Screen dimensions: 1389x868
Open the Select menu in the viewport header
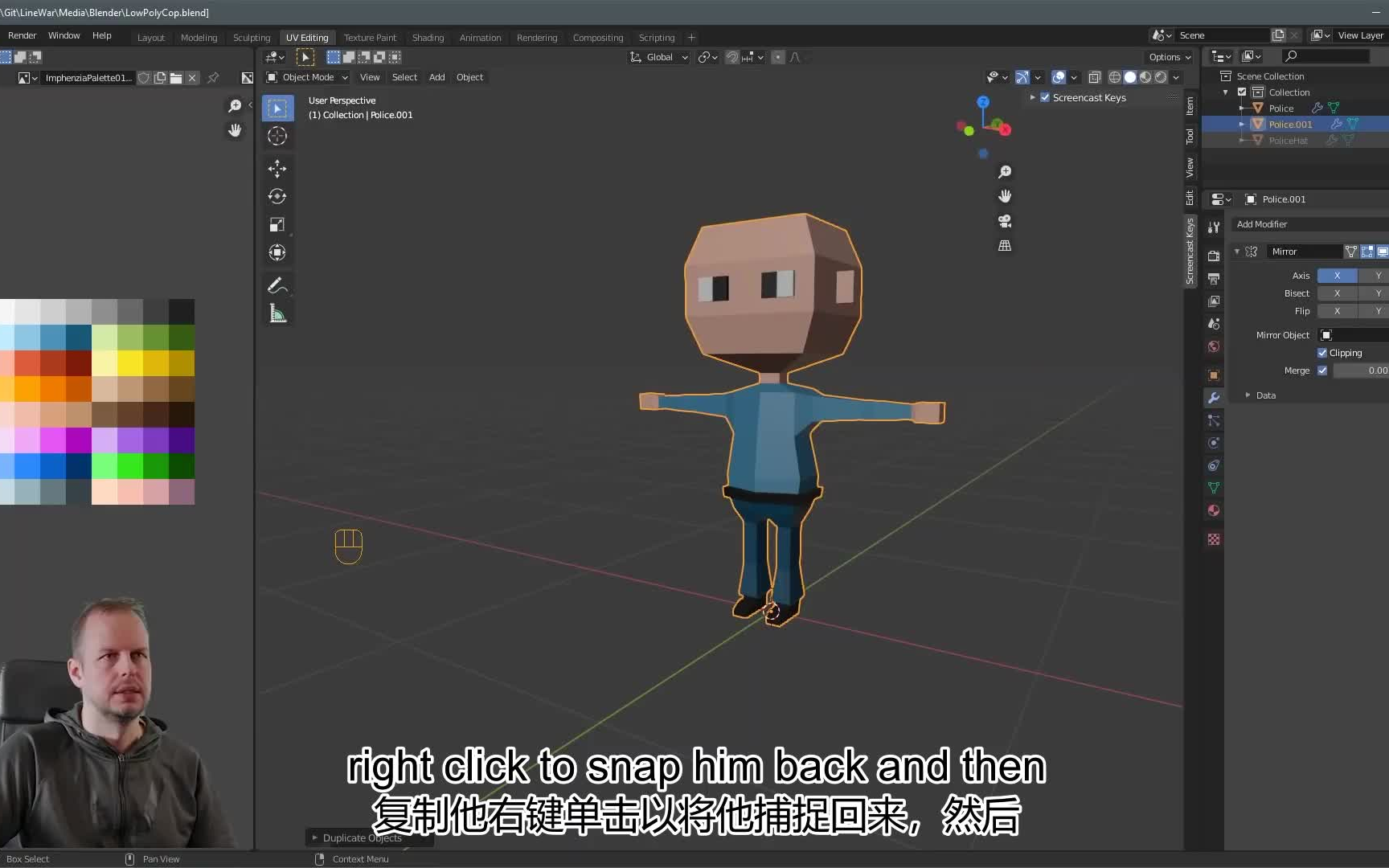[x=404, y=77]
